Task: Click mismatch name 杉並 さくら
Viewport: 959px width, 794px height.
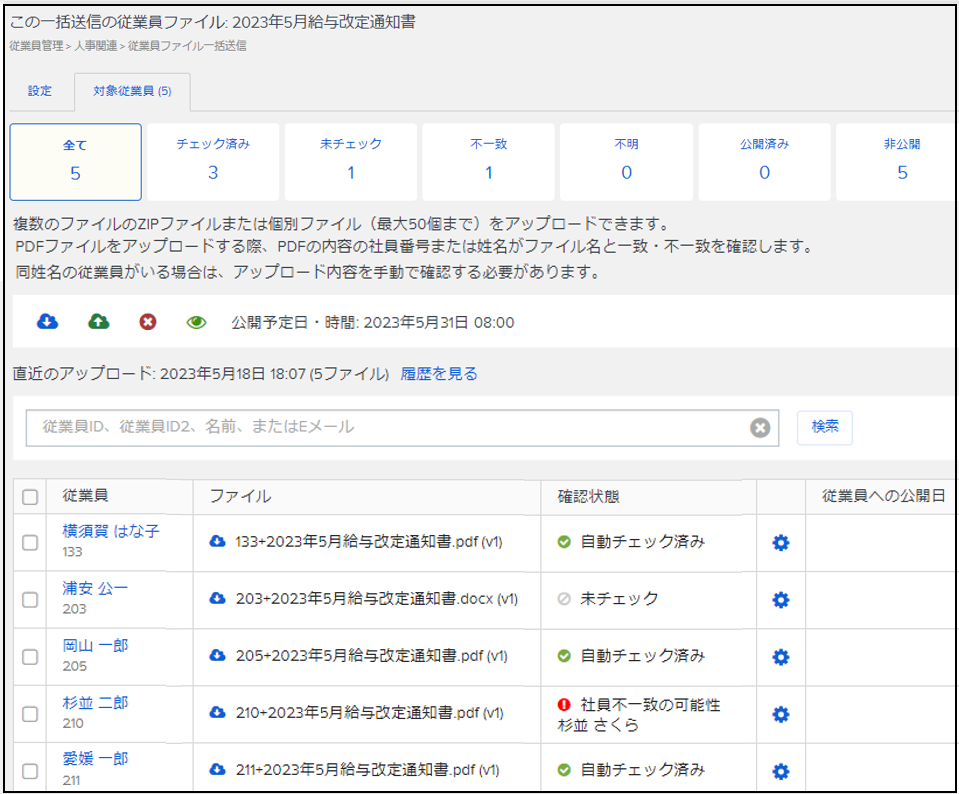Action: tap(598, 725)
